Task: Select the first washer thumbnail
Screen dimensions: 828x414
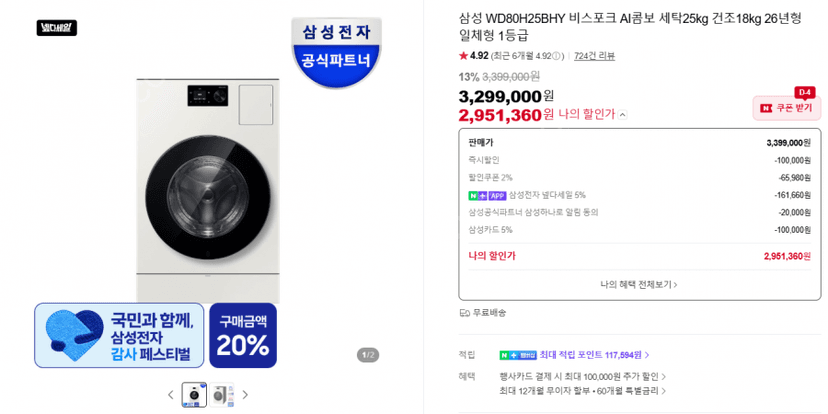Action: (x=194, y=395)
